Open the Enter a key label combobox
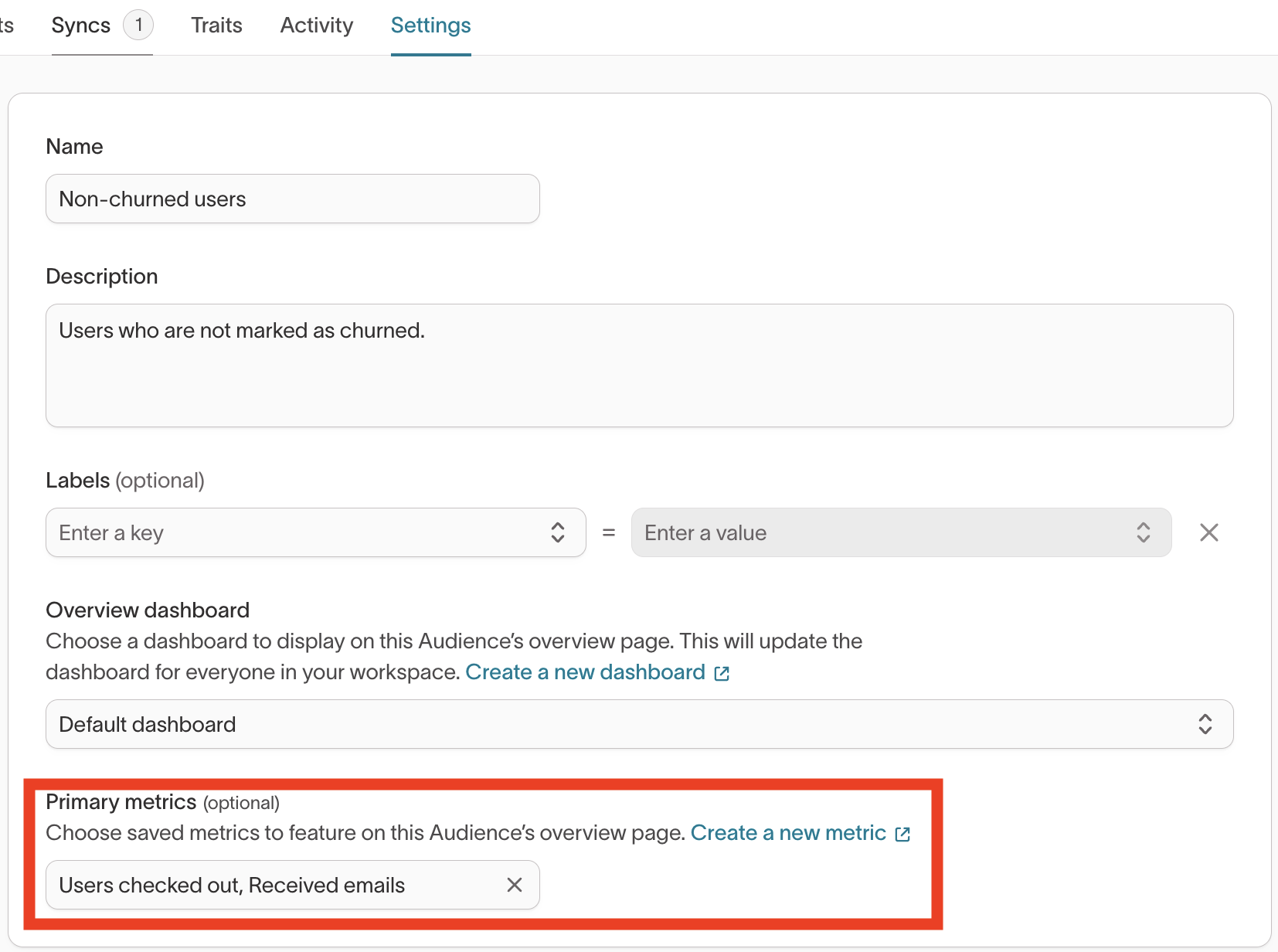The image size is (1278, 952). [x=294, y=532]
